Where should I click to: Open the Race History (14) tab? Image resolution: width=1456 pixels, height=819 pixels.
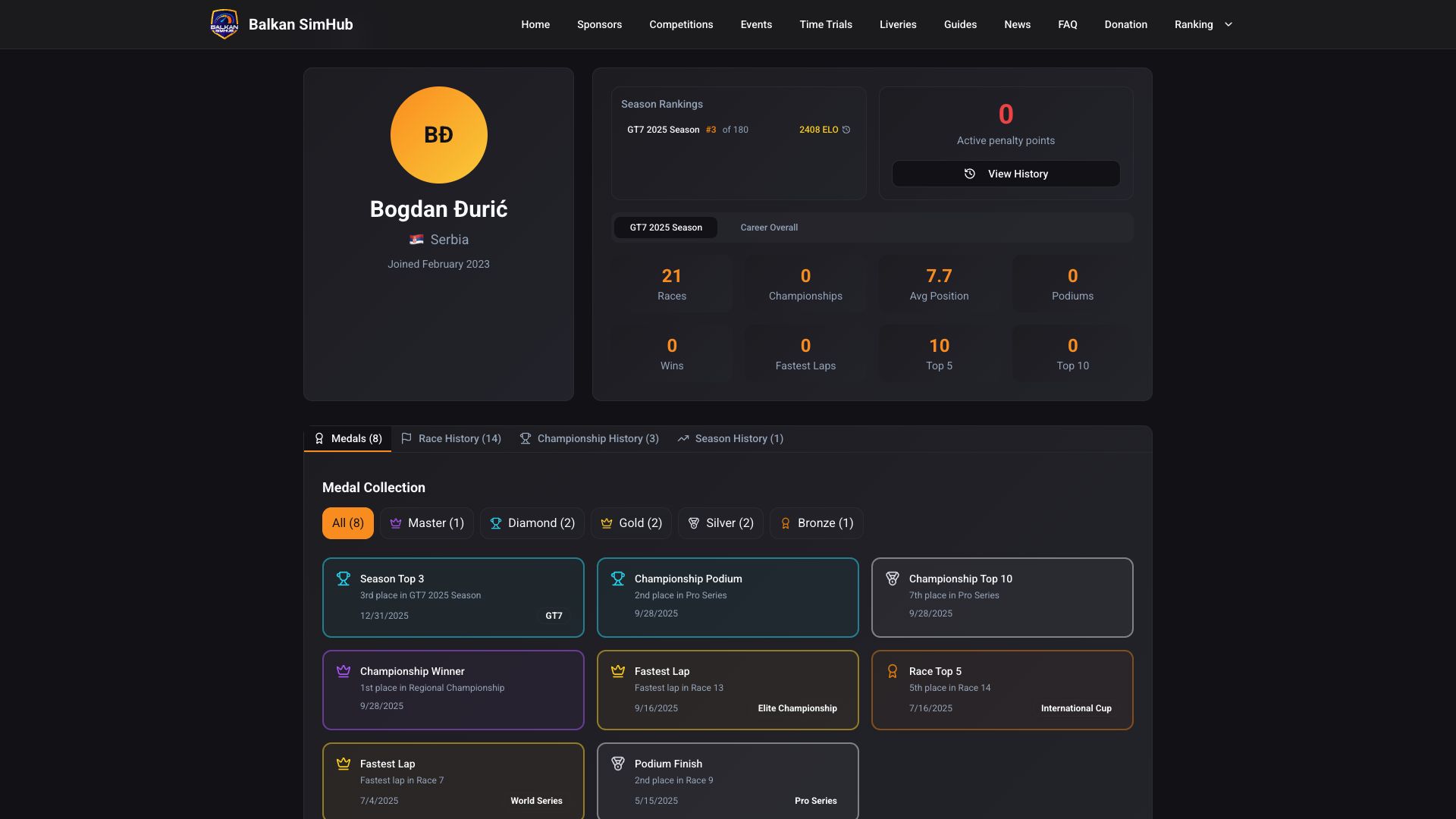(451, 438)
